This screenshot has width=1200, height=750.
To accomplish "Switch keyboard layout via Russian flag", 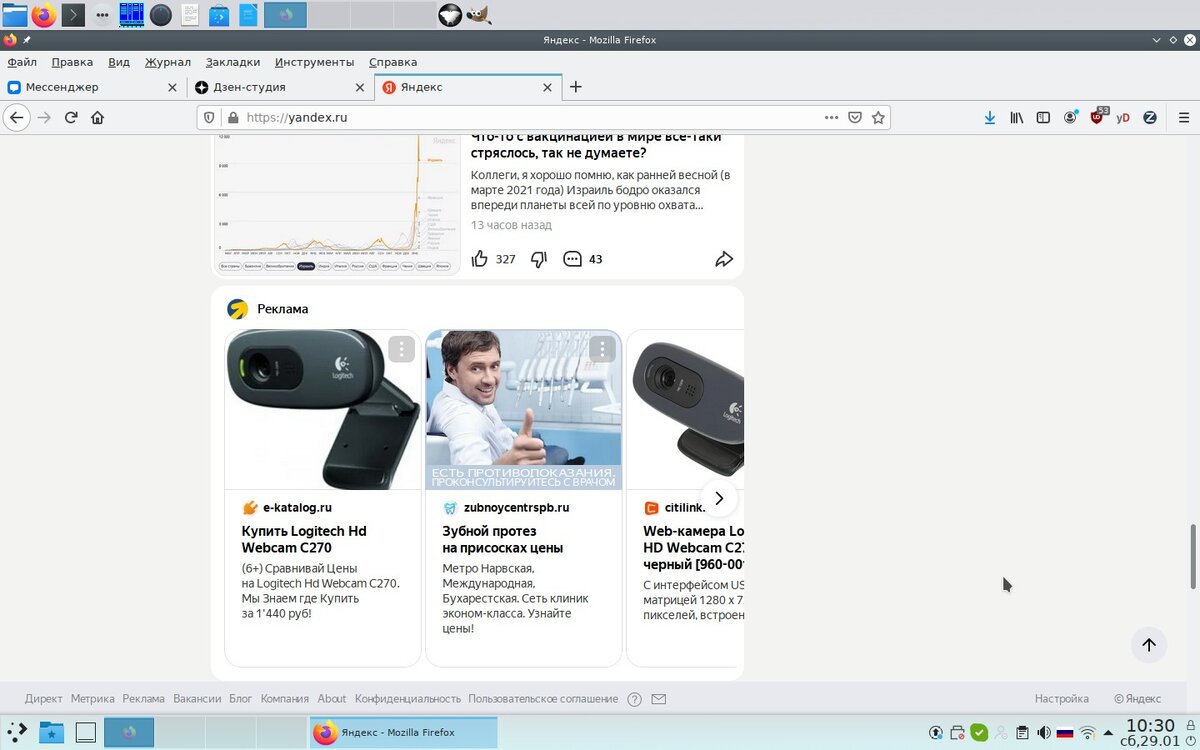I will [1065, 733].
